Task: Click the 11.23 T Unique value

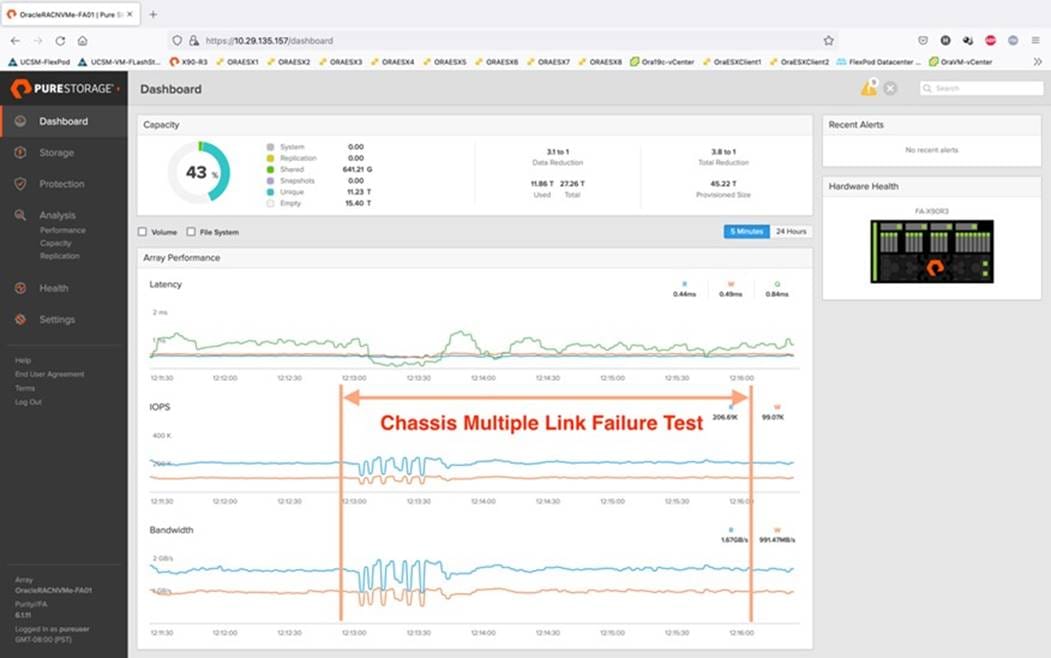Action: pos(359,192)
